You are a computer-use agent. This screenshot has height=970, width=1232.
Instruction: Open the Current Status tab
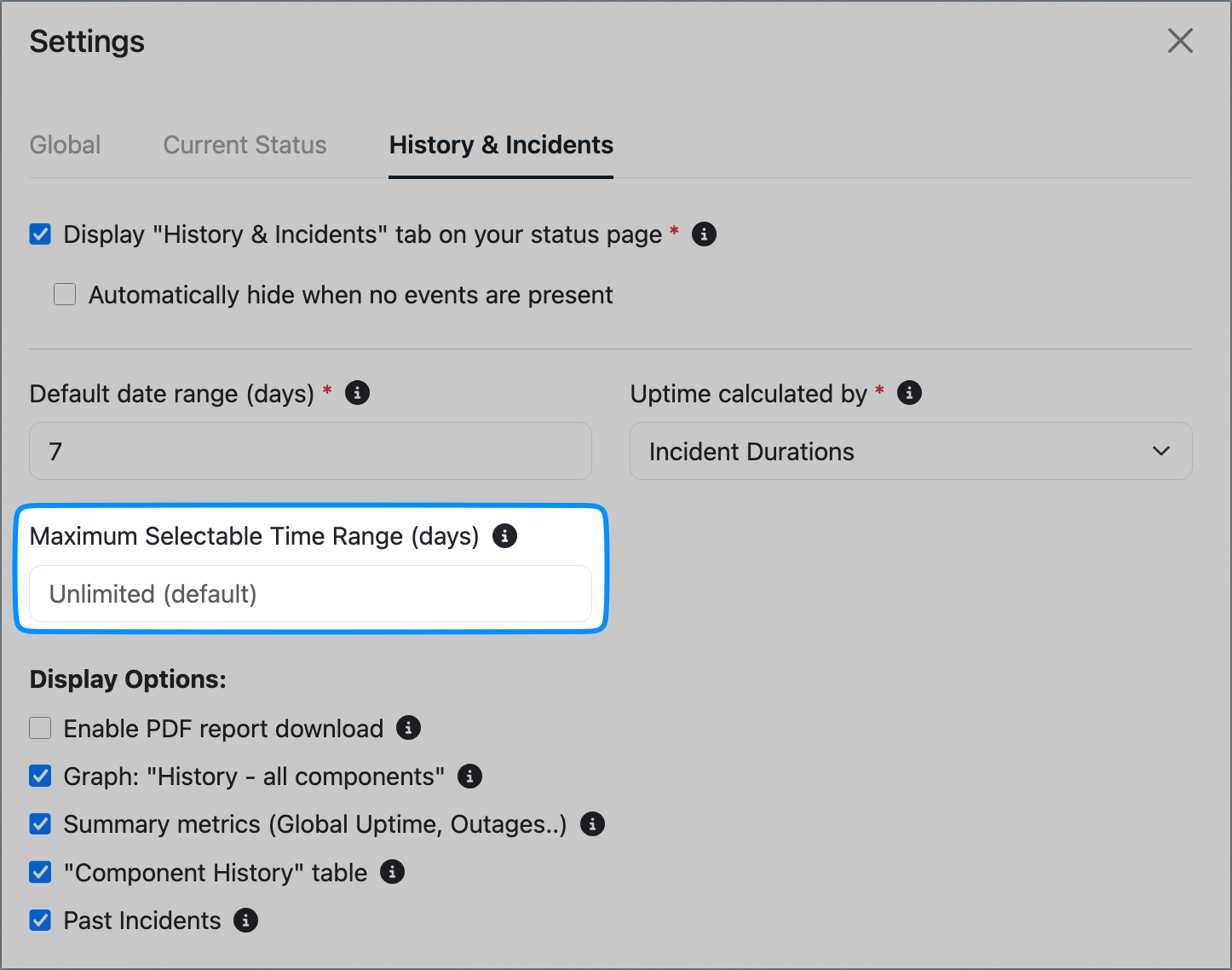point(245,145)
